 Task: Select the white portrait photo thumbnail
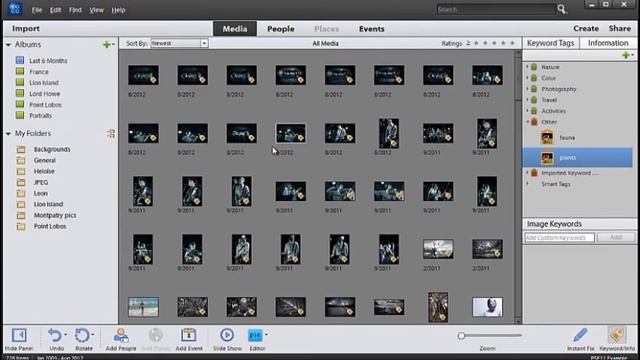487,307
